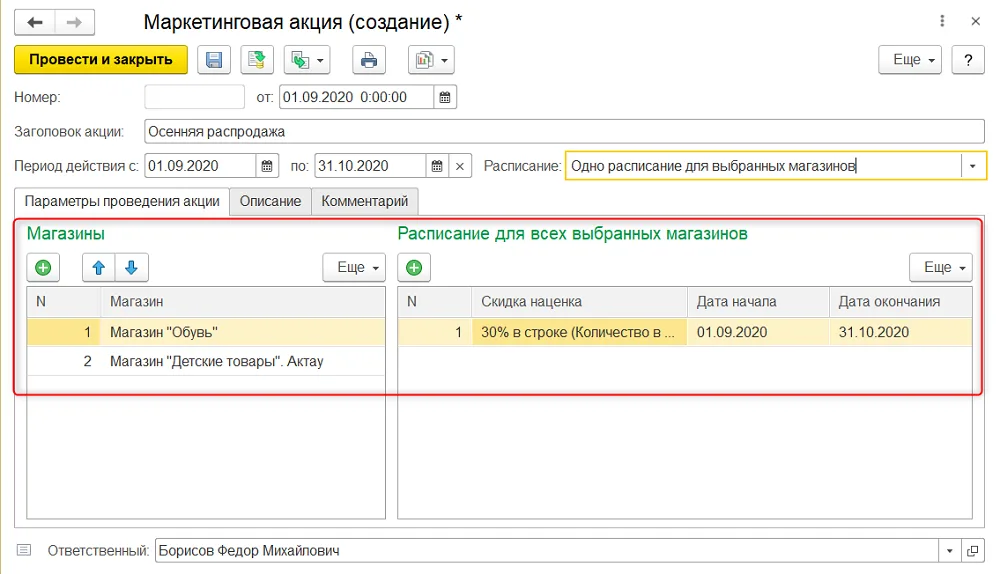Image resolution: width=1000 pixels, height=574 pixels.
Task: Focus the Номер input field
Action: [x=195, y=97]
